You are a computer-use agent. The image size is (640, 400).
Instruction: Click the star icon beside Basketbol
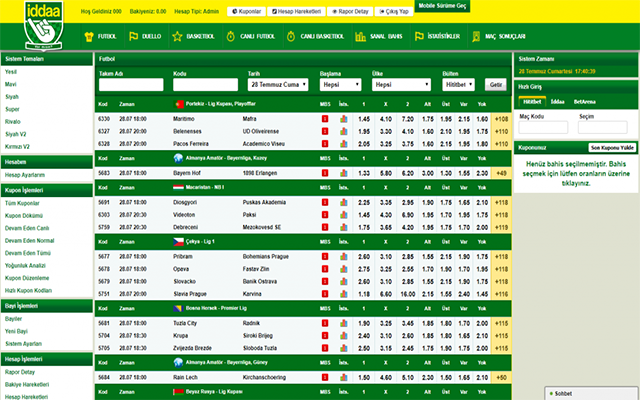178,36
